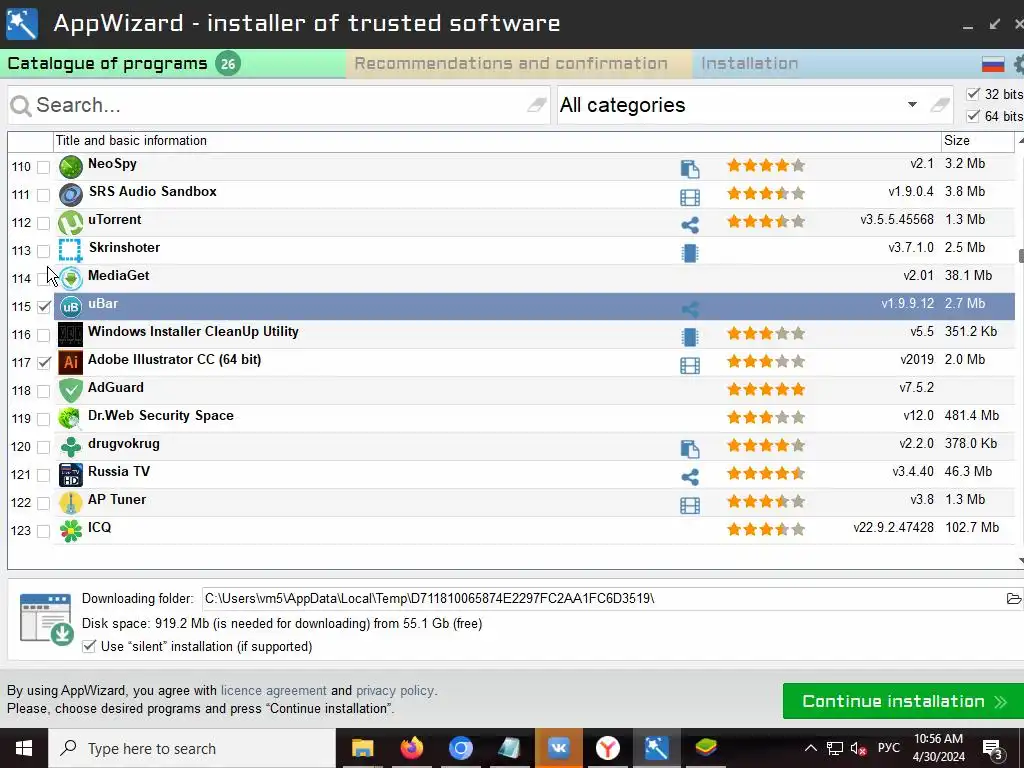Disable the silent installation checkbox
Viewport: 1024px width, 768px height.
89,647
